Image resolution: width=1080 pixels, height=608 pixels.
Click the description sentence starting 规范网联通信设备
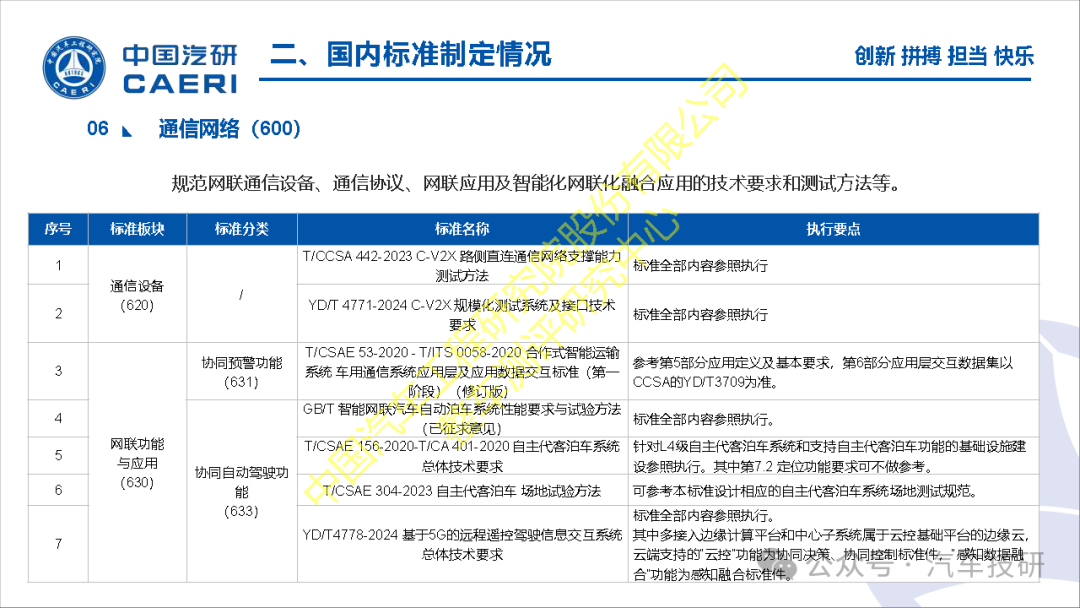coord(536,183)
